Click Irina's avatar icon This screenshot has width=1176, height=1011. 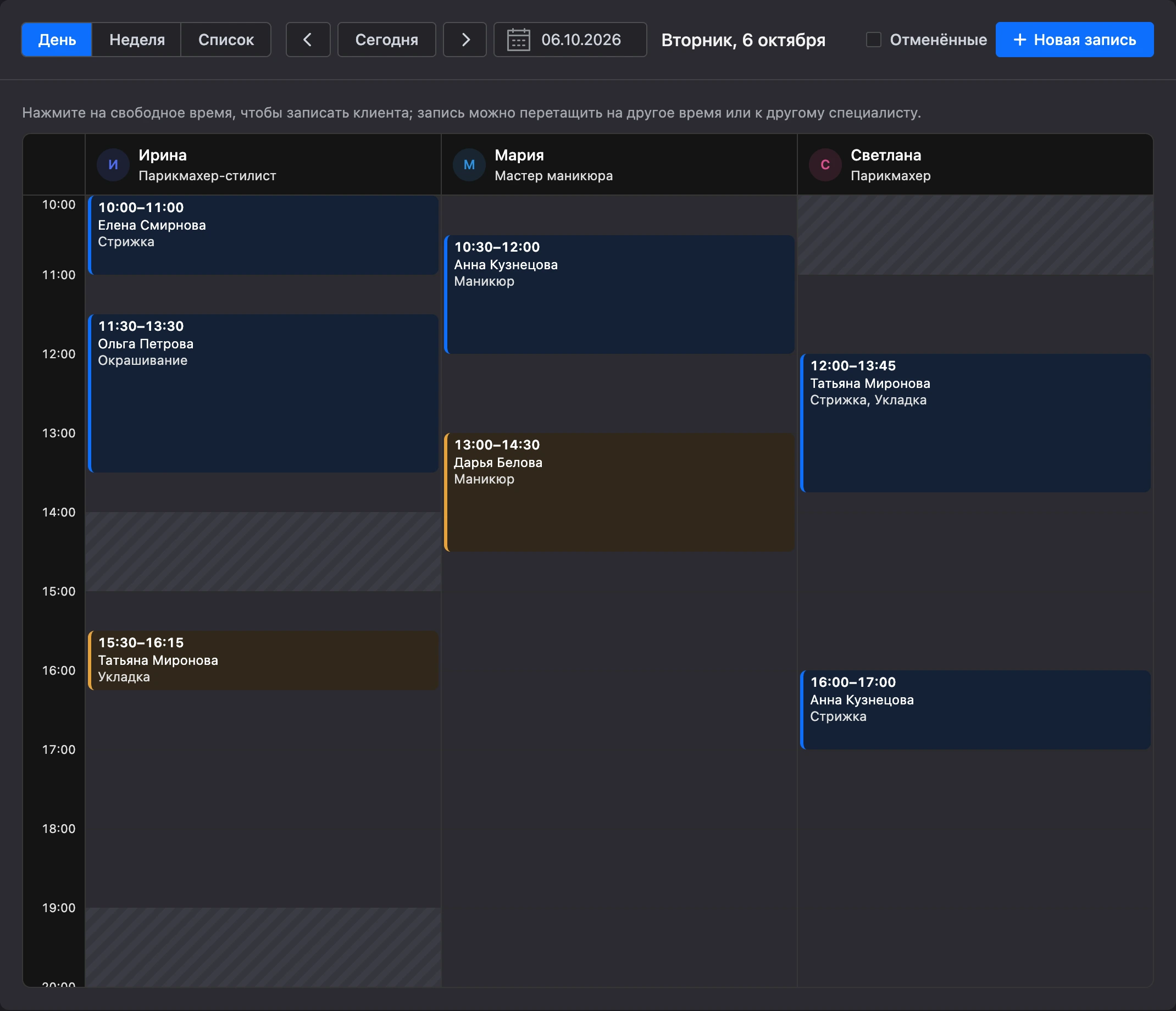coord(113,164)
